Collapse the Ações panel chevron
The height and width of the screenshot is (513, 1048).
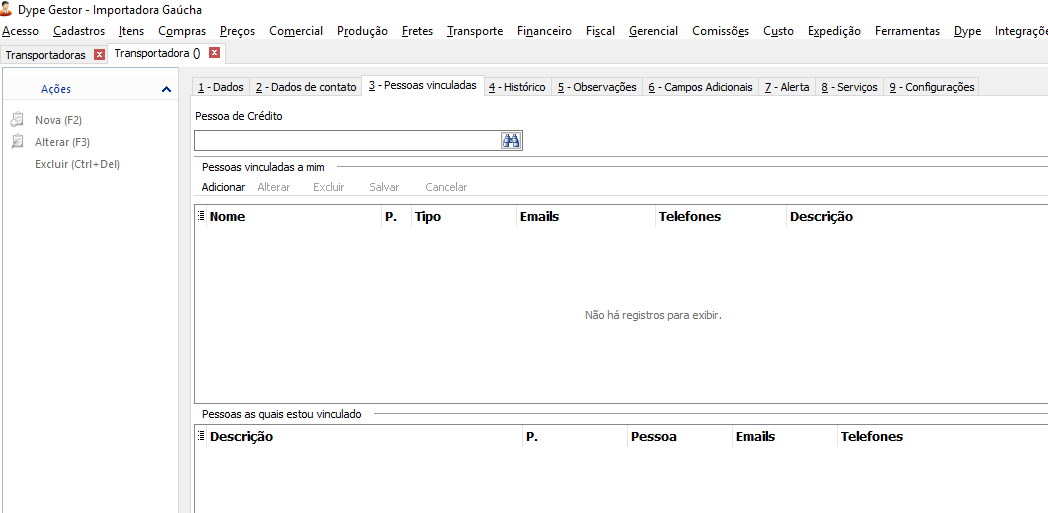click(x=166, y=89)
